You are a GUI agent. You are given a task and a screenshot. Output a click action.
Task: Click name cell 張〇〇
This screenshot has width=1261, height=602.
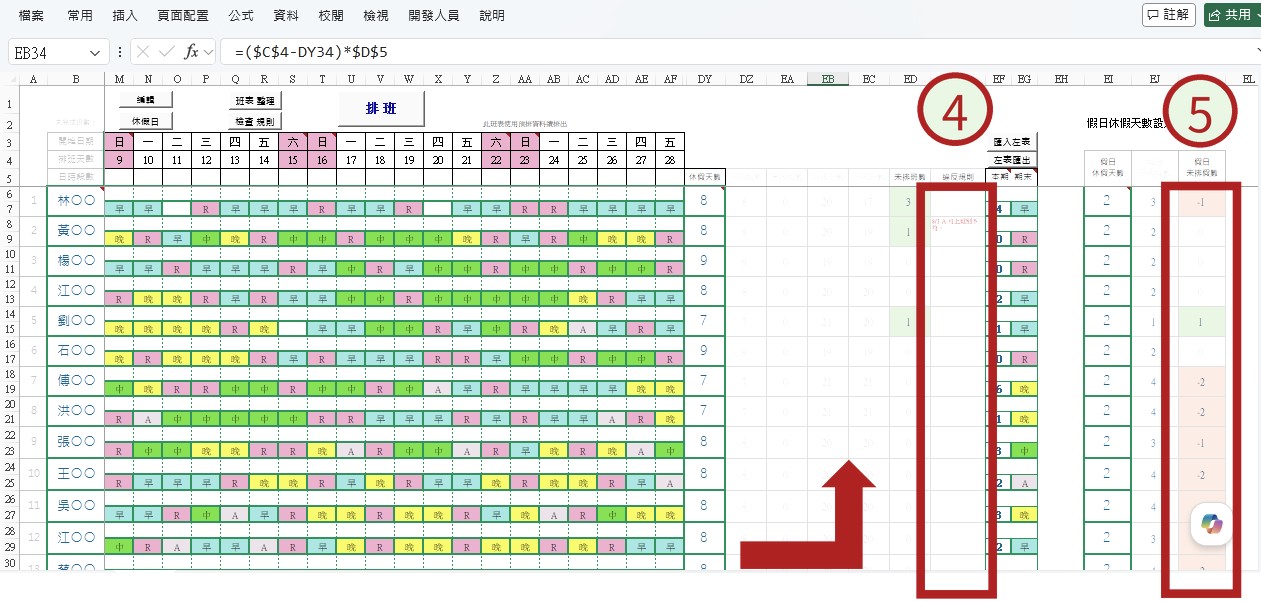76,441
